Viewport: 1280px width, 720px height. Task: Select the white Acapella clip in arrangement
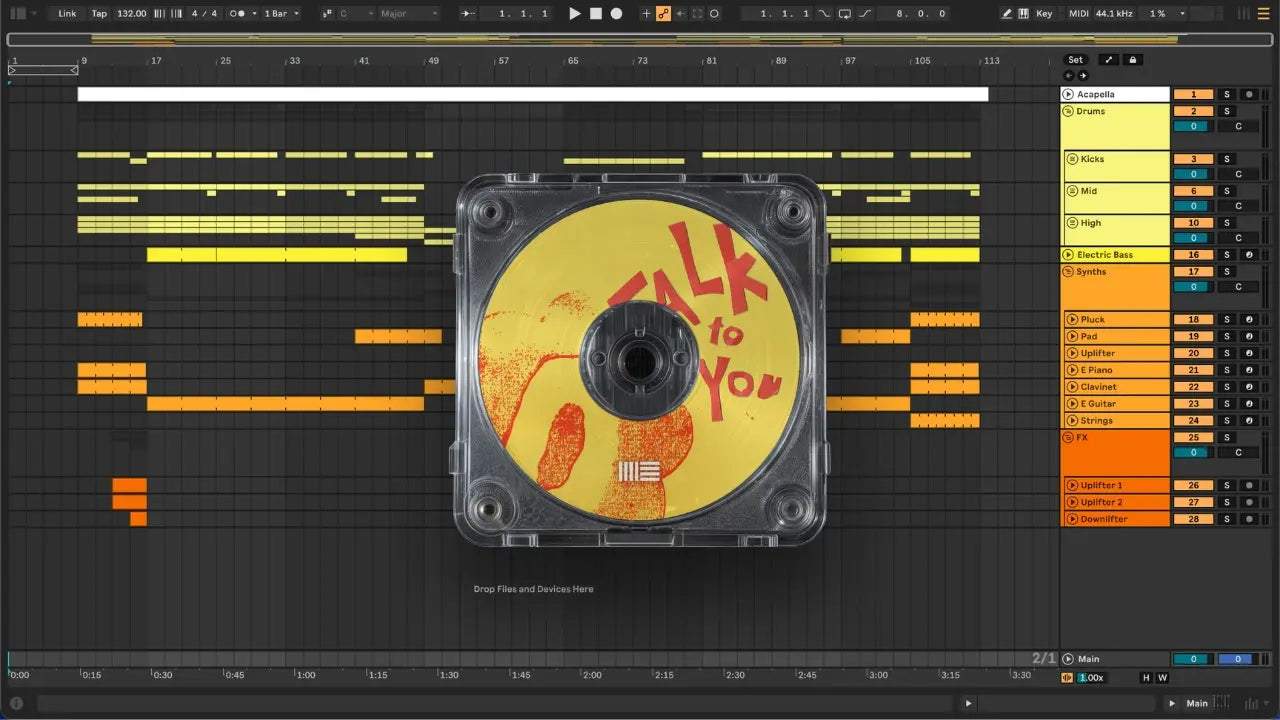[533, 94]
